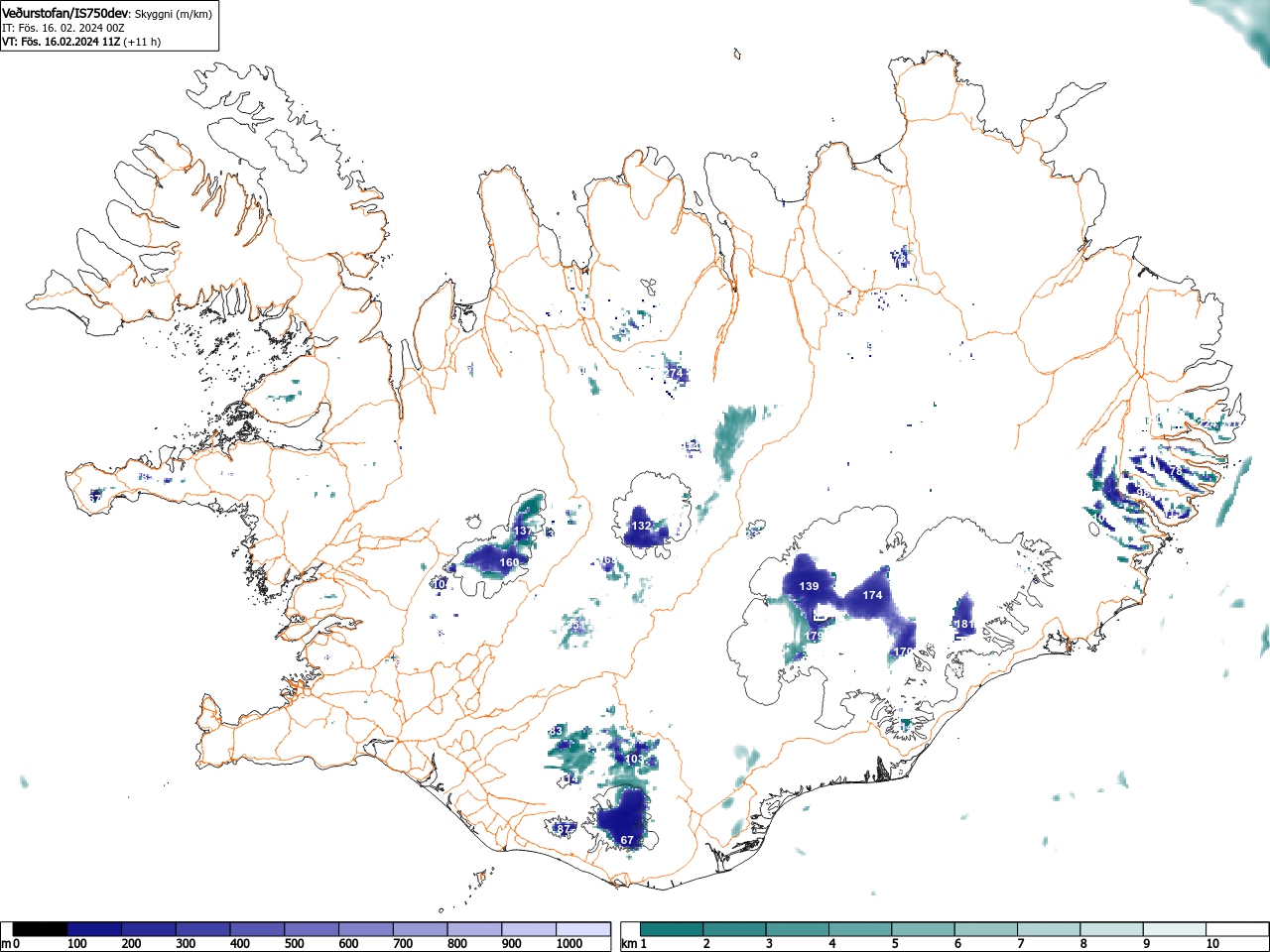This screenshot has height=952, width=1270.
Task: Click the 'km' unit label of the right legend
Action: coord(627,944)
